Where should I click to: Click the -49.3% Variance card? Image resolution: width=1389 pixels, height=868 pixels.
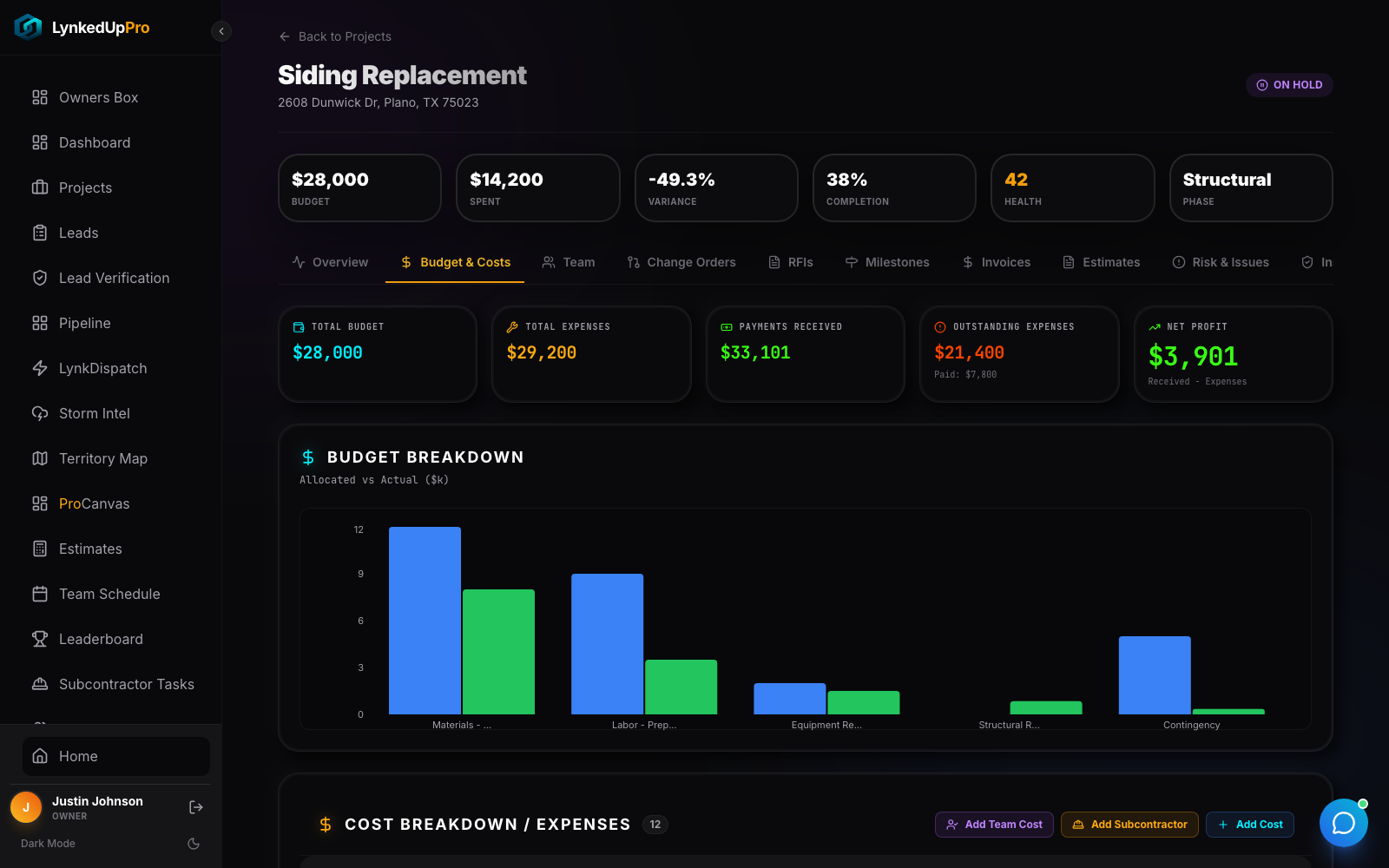[x=716, y=187]
